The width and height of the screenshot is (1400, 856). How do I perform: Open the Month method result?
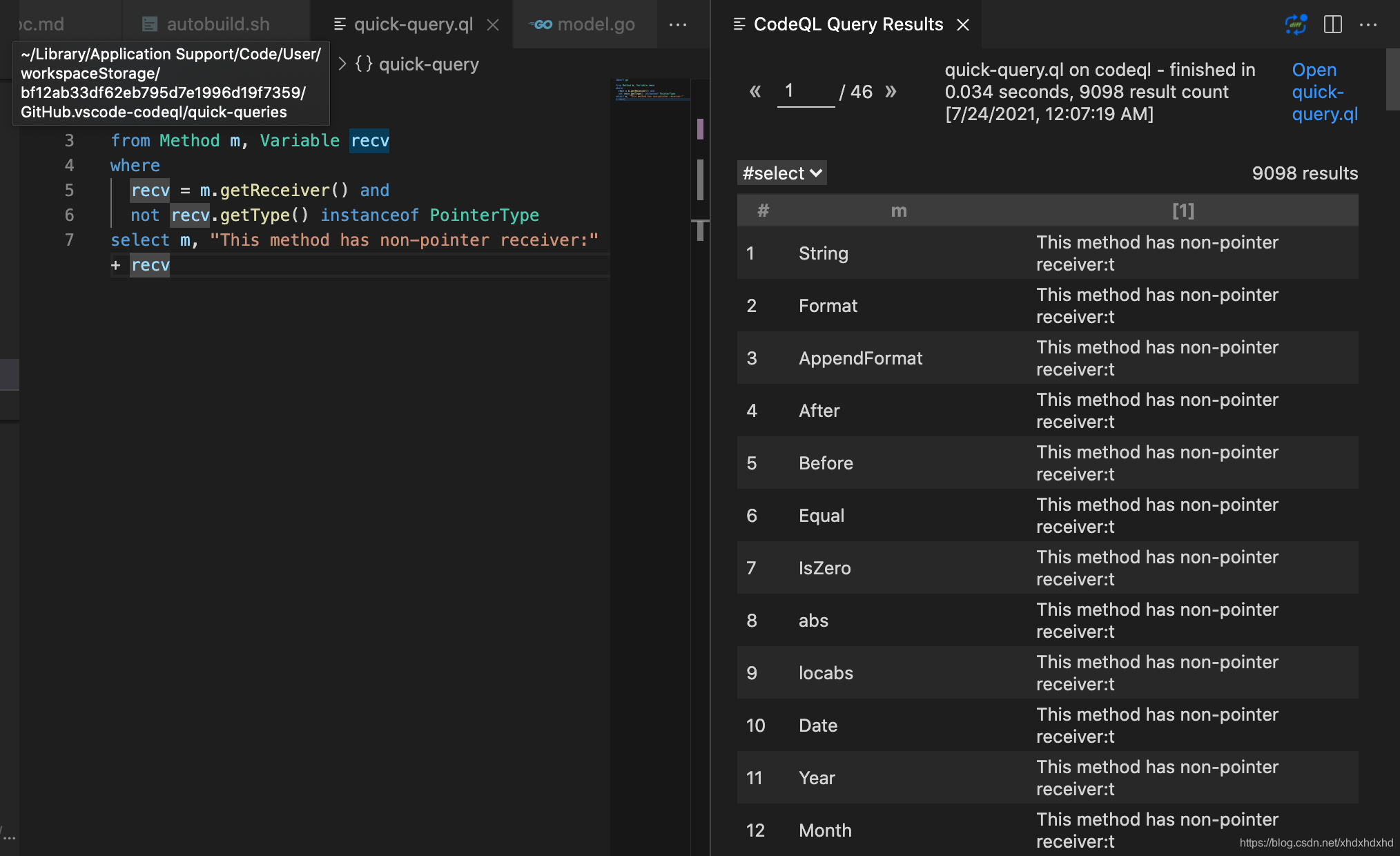tap(825, 830)
